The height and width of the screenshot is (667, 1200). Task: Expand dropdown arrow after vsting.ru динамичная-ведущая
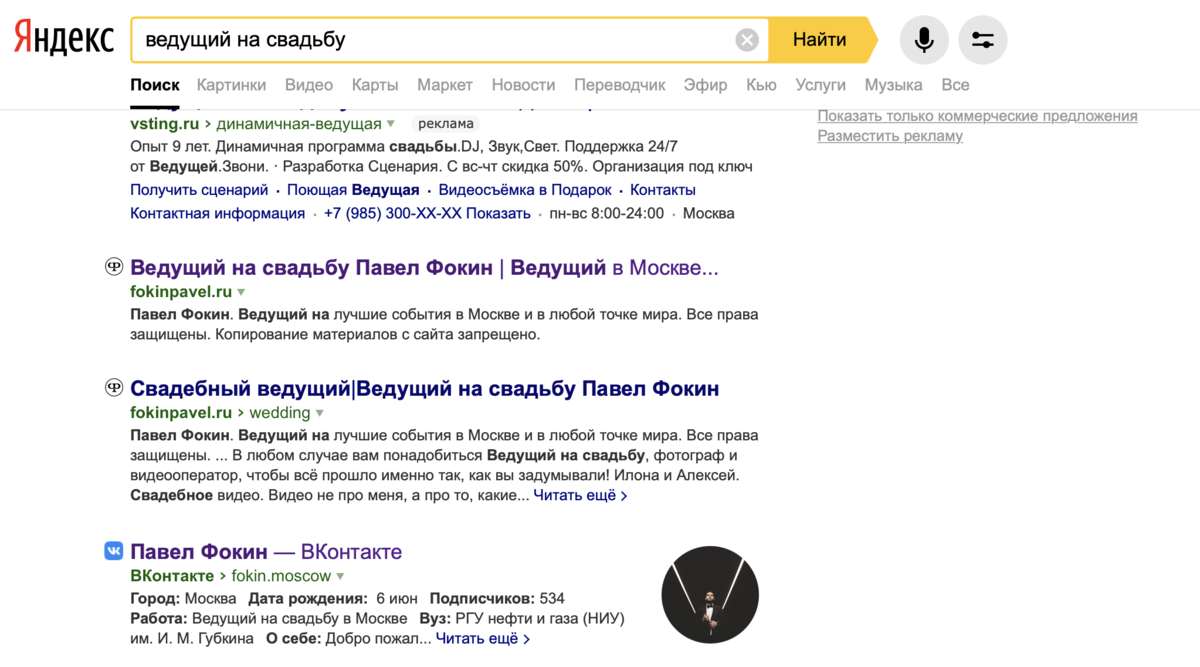coord(391,124)
